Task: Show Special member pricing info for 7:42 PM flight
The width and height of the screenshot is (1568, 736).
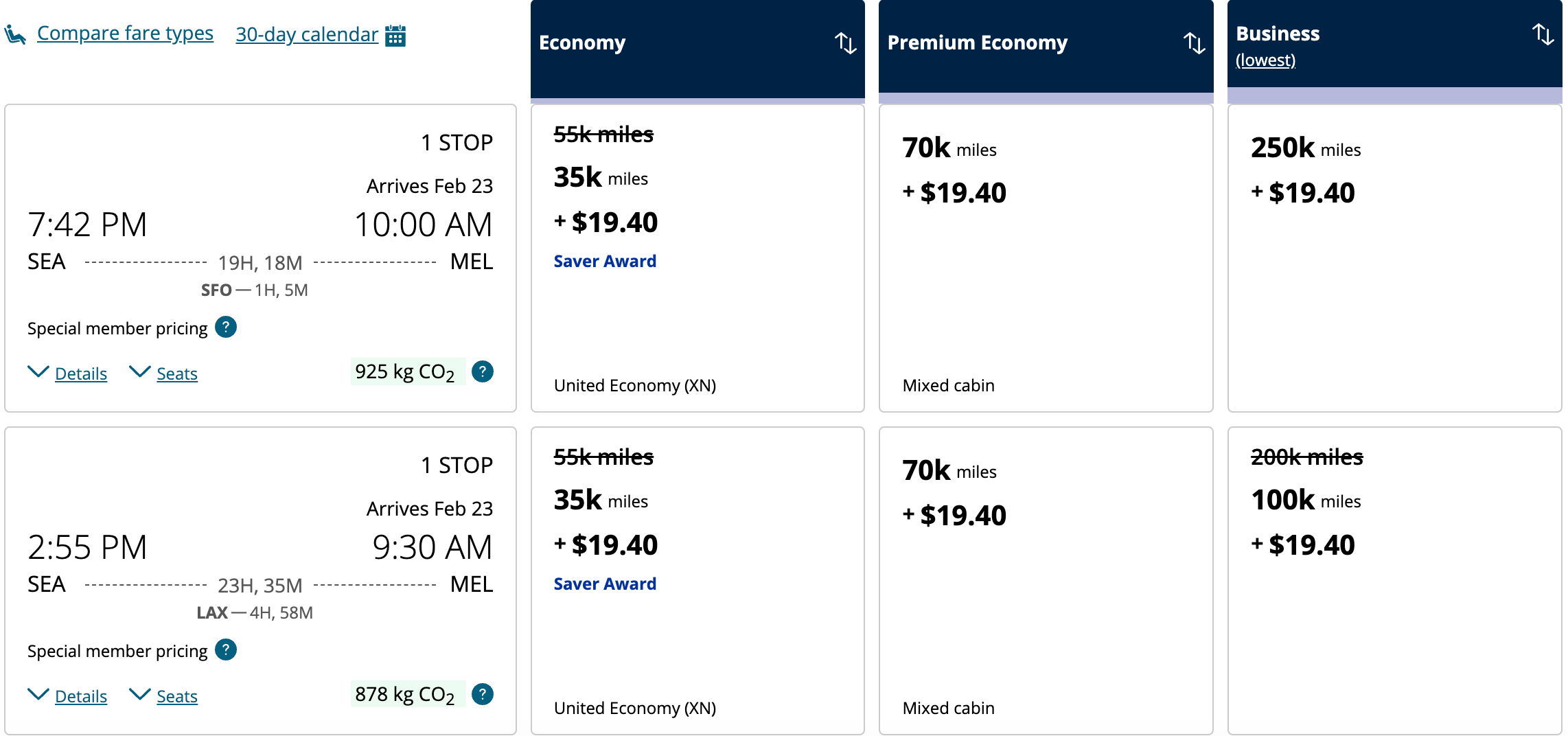Action: 226,327
